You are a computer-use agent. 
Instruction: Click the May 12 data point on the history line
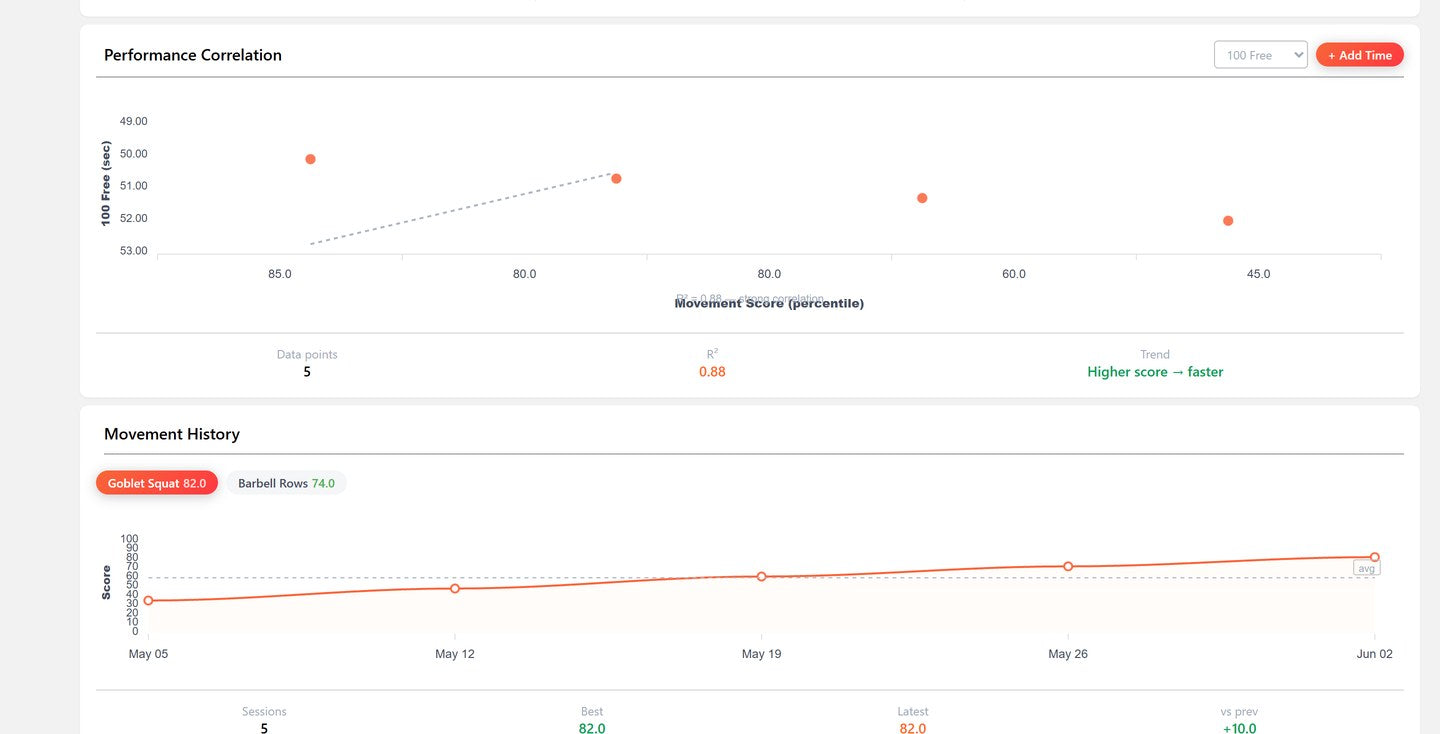[x=455, y=588]
